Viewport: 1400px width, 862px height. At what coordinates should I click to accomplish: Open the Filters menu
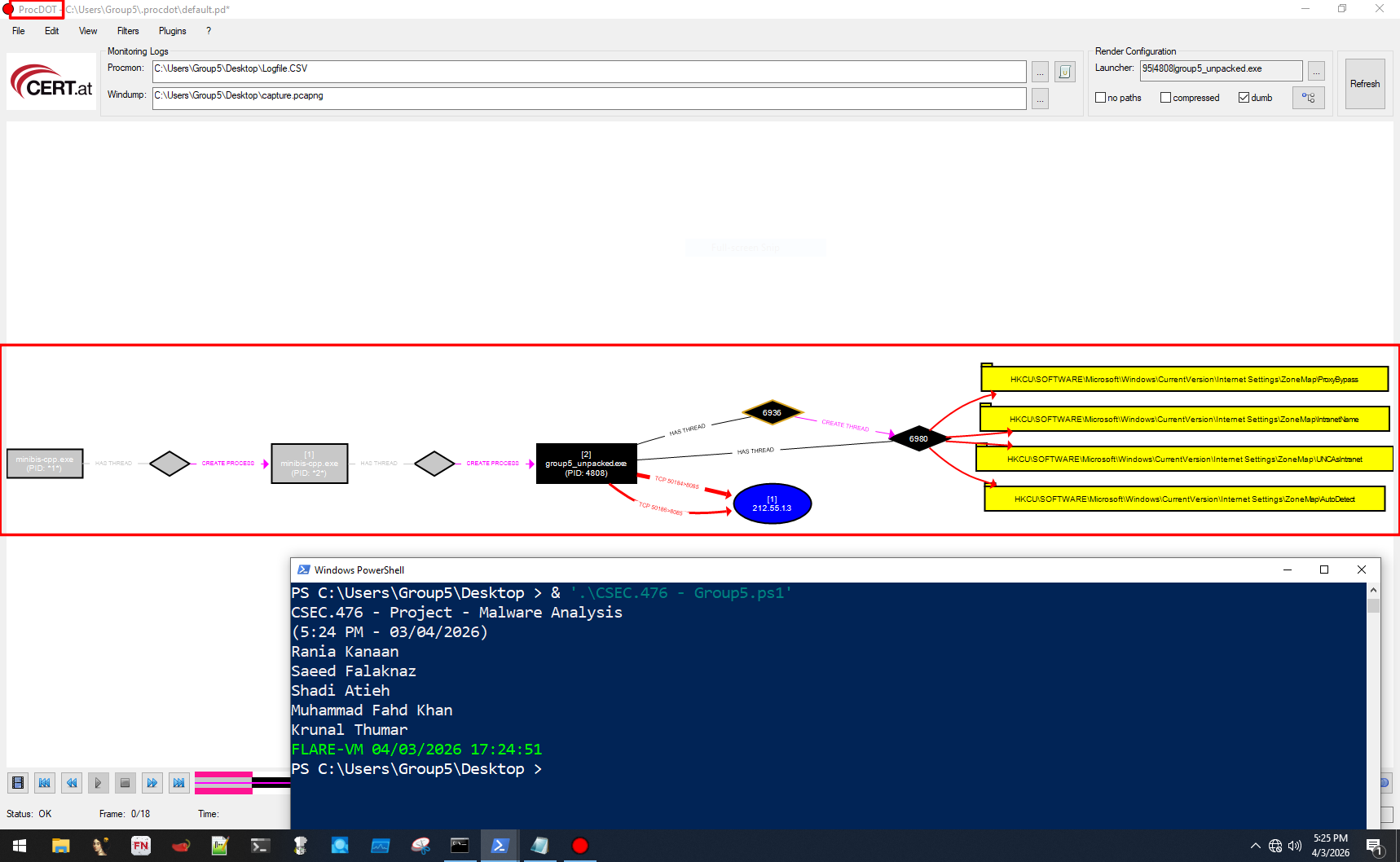point(127,31)
